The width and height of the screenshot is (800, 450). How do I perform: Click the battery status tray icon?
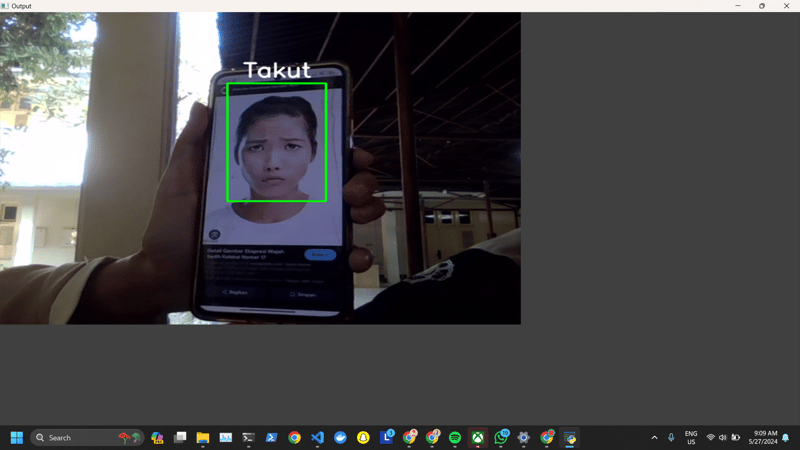pos(735,438)
